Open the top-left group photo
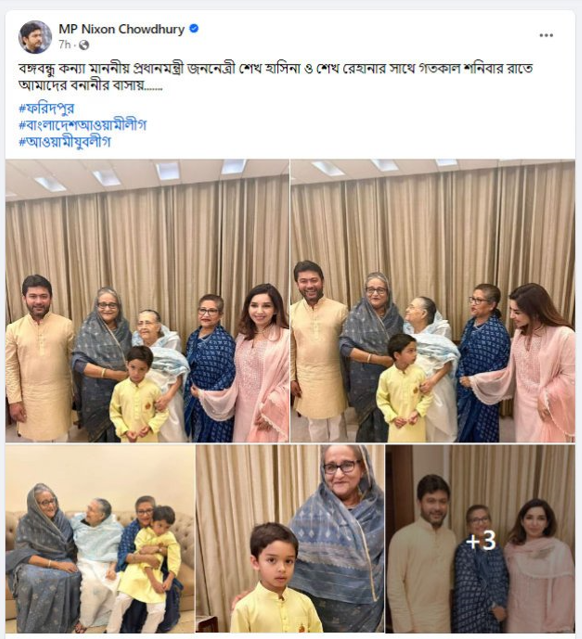Image resolution: width=582 pixels, height=639 pixels. click(147, 301)
